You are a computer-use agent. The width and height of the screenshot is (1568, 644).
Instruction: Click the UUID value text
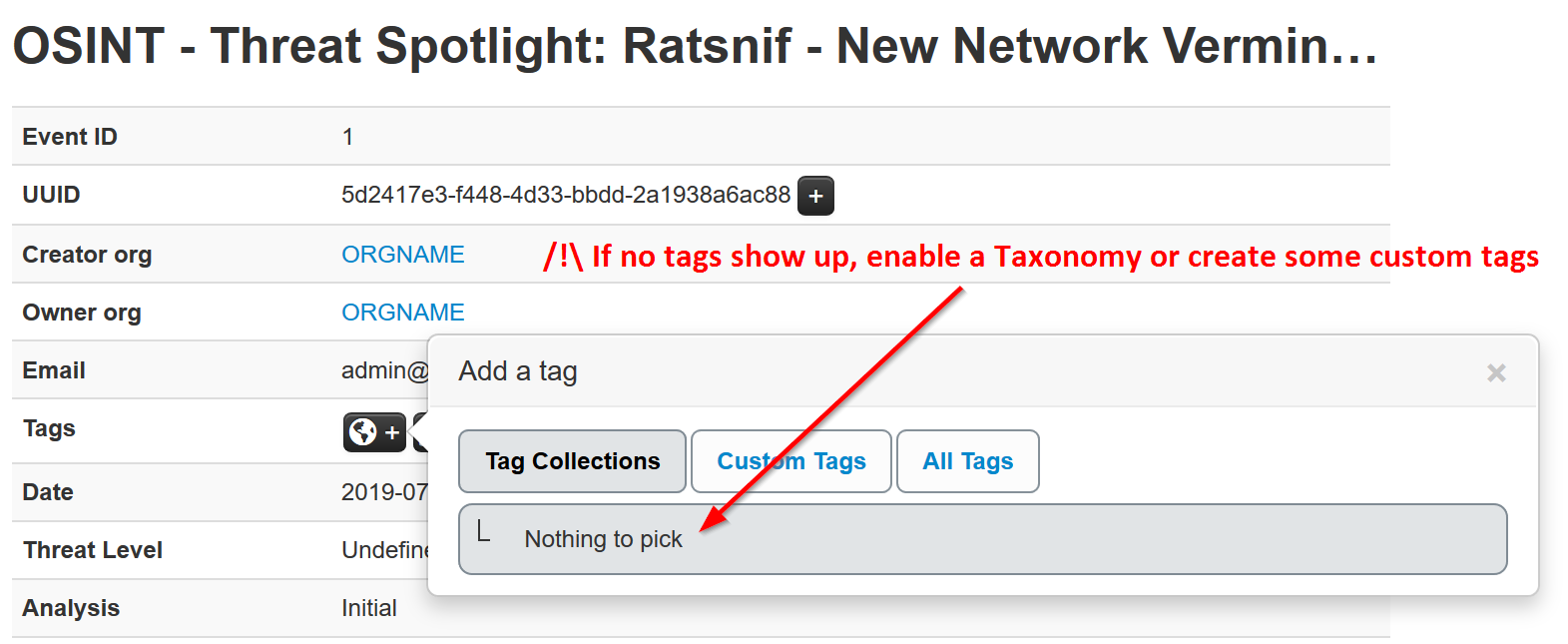(x=565, y=195)
